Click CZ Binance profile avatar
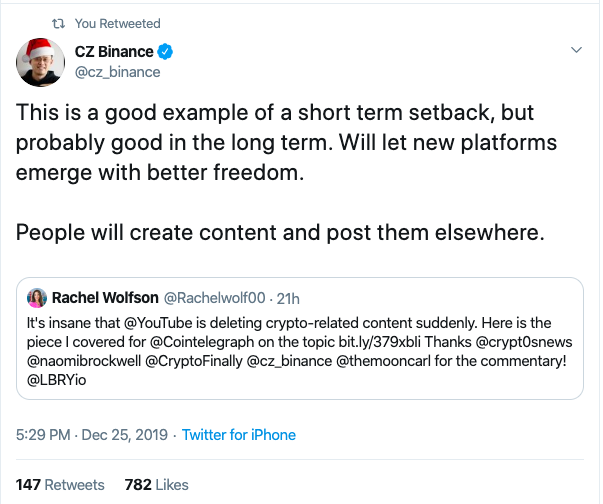 [x=40, y=62]
